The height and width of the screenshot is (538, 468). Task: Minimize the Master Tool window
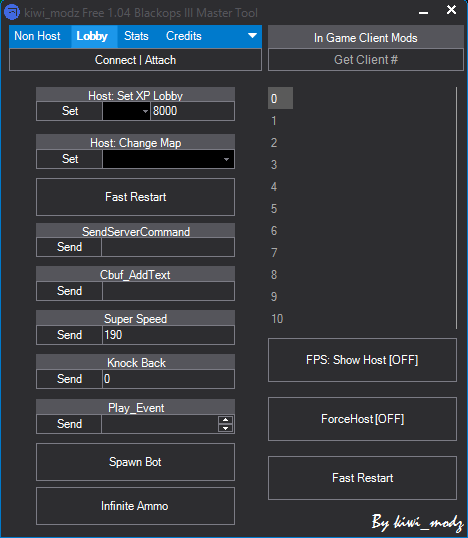423,12
